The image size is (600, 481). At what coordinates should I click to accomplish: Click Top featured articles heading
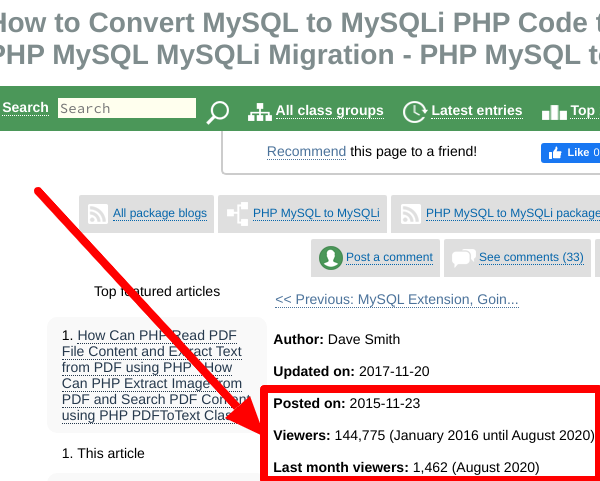point(157,292)
